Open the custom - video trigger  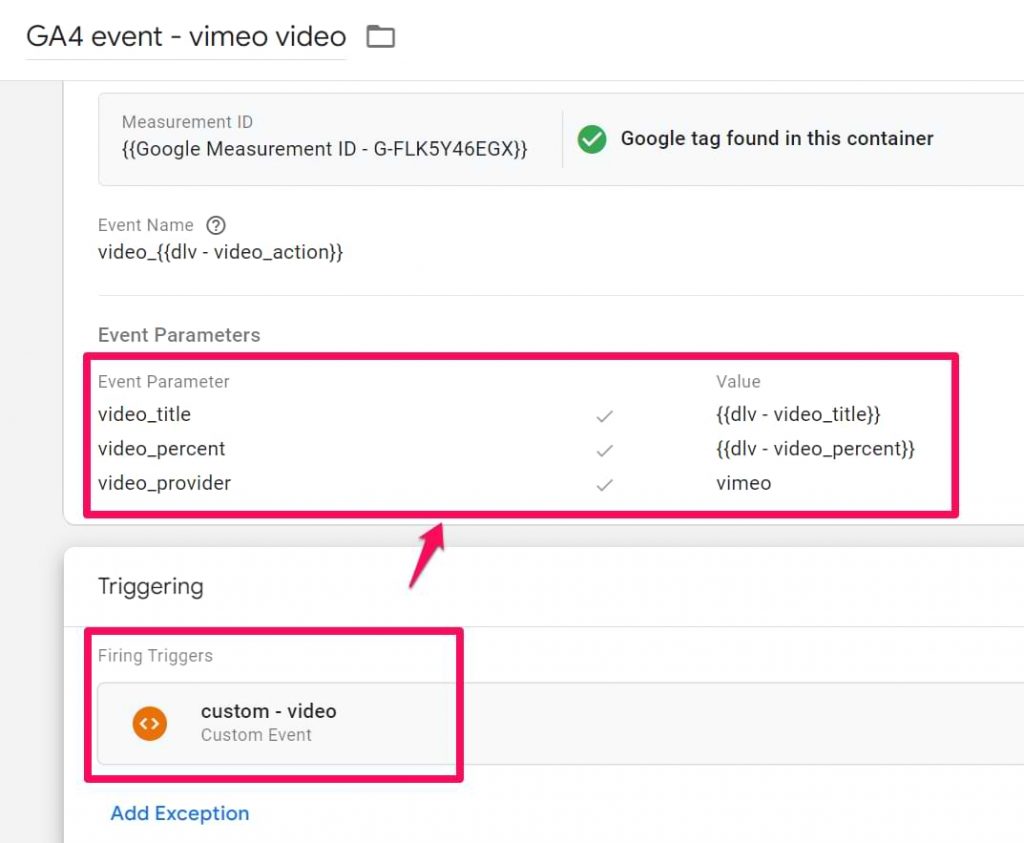coord(268,711)
